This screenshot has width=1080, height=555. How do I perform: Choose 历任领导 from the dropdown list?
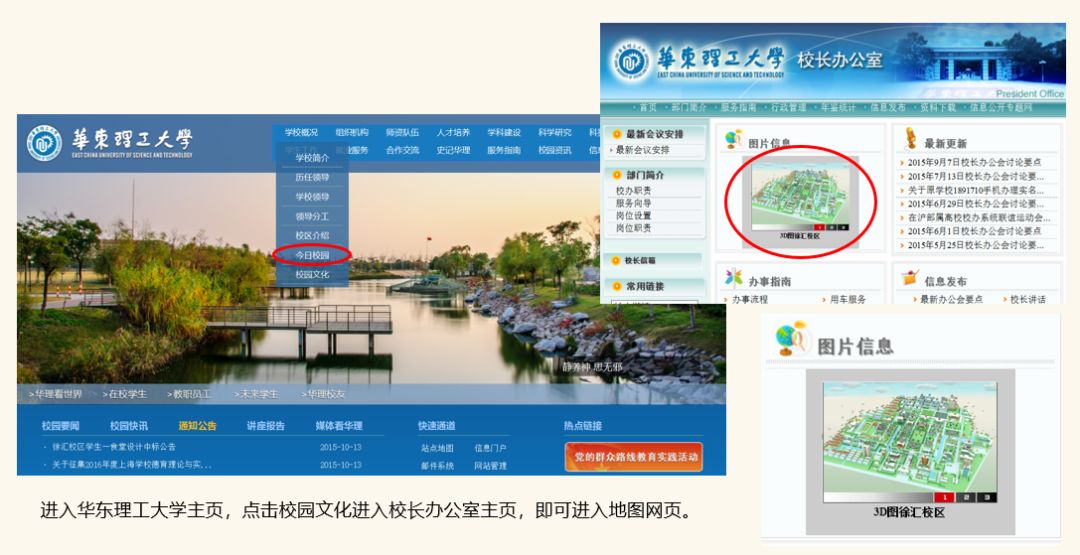tap(312, 177)
